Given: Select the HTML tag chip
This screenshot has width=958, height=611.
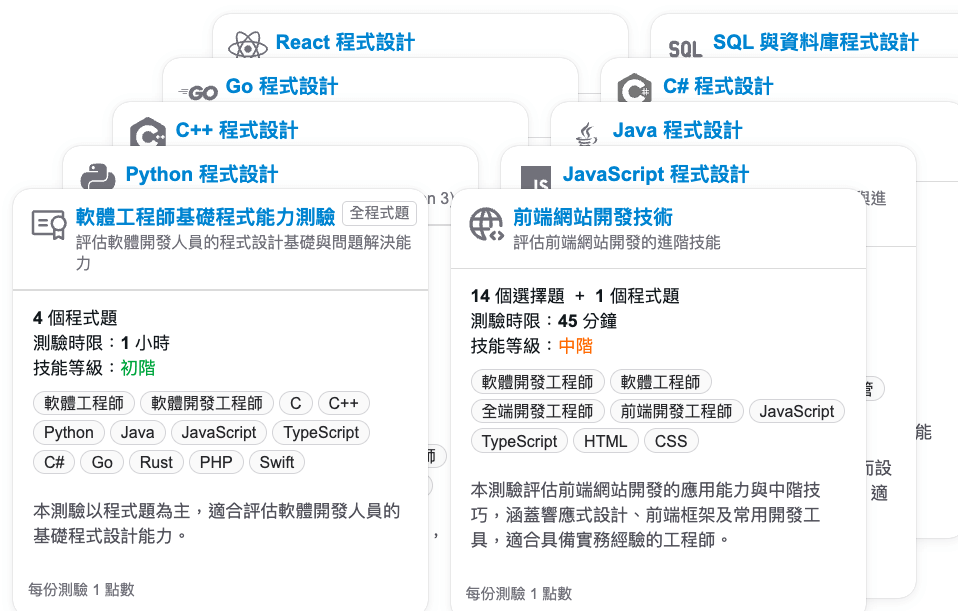Looking at the screenshot, I should click(x=605, y=441).
